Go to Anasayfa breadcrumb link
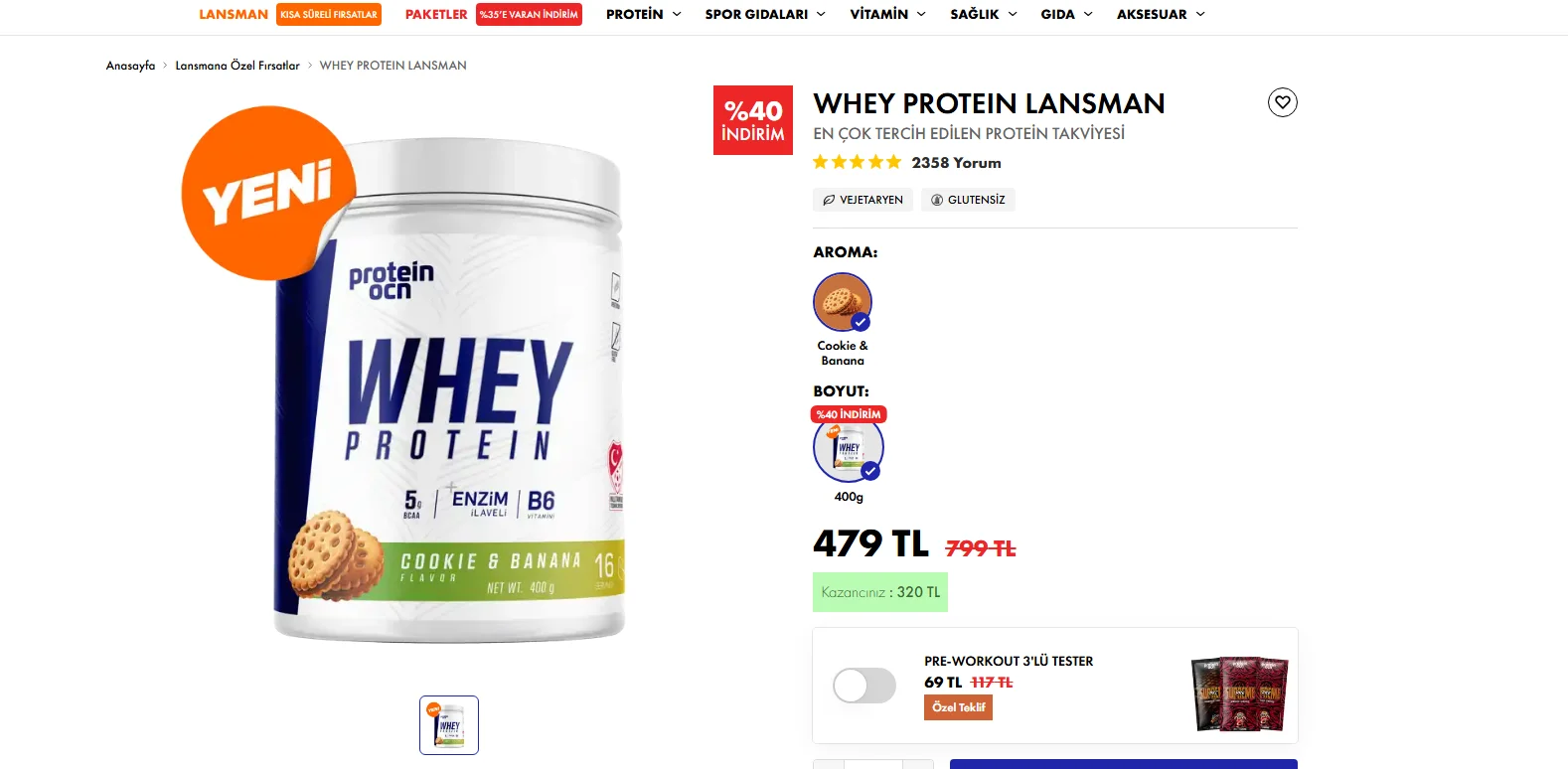 click(130, 66)
